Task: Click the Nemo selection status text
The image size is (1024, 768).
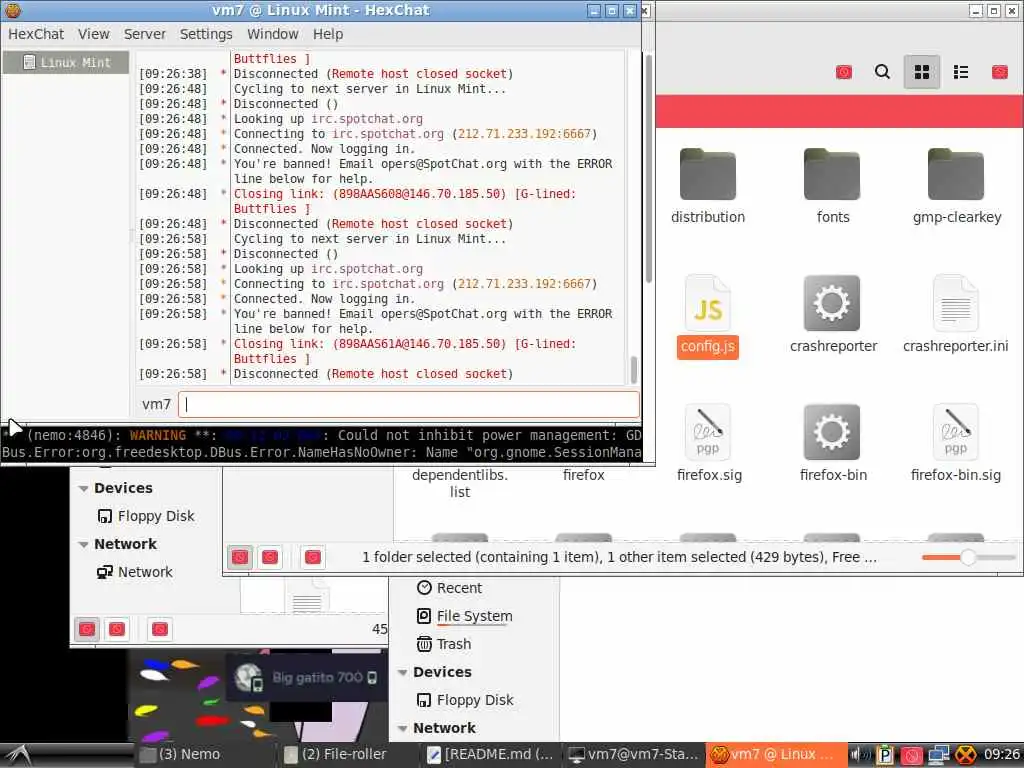Action: tap(619, 557)
